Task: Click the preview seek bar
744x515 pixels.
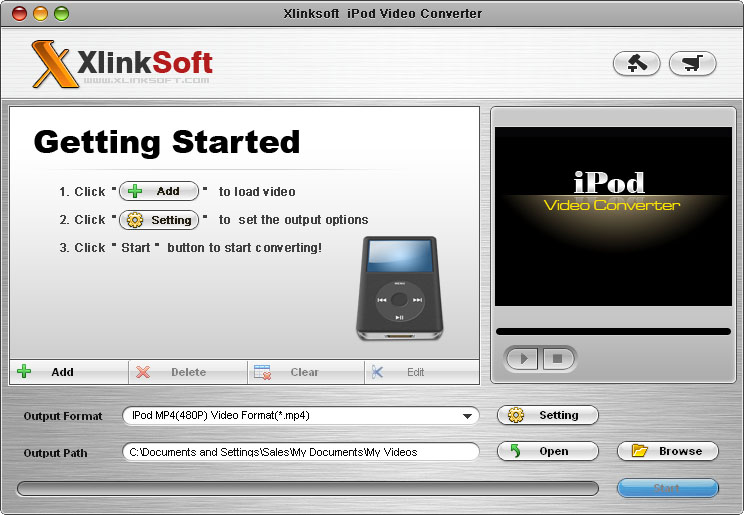Action: [613, 331]
